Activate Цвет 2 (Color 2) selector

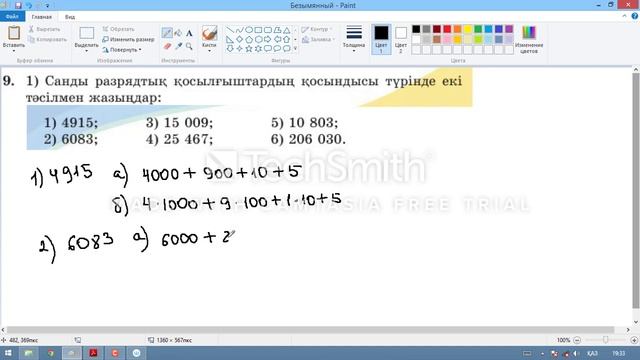(401, 39)
